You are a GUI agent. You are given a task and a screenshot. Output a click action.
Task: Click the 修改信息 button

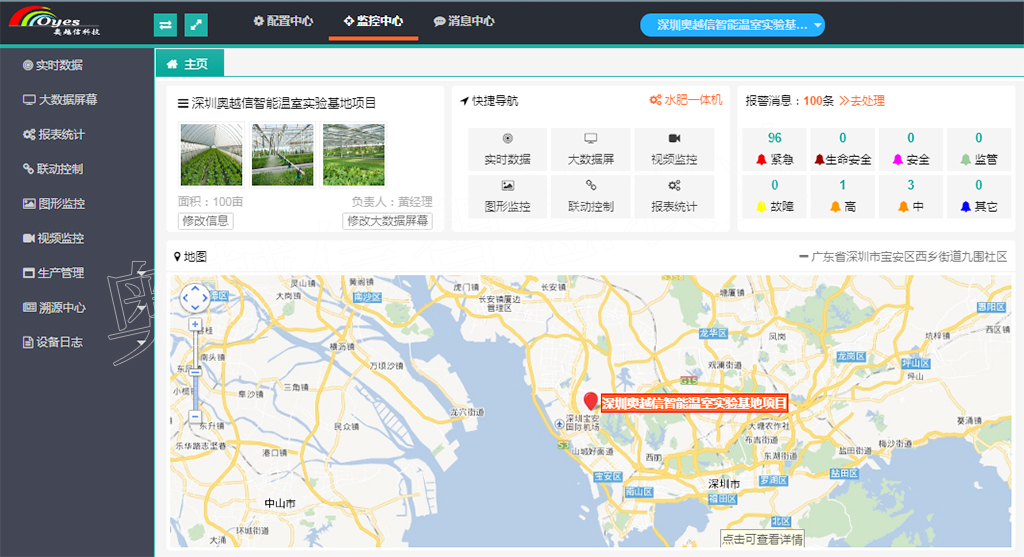coord(205,221)
